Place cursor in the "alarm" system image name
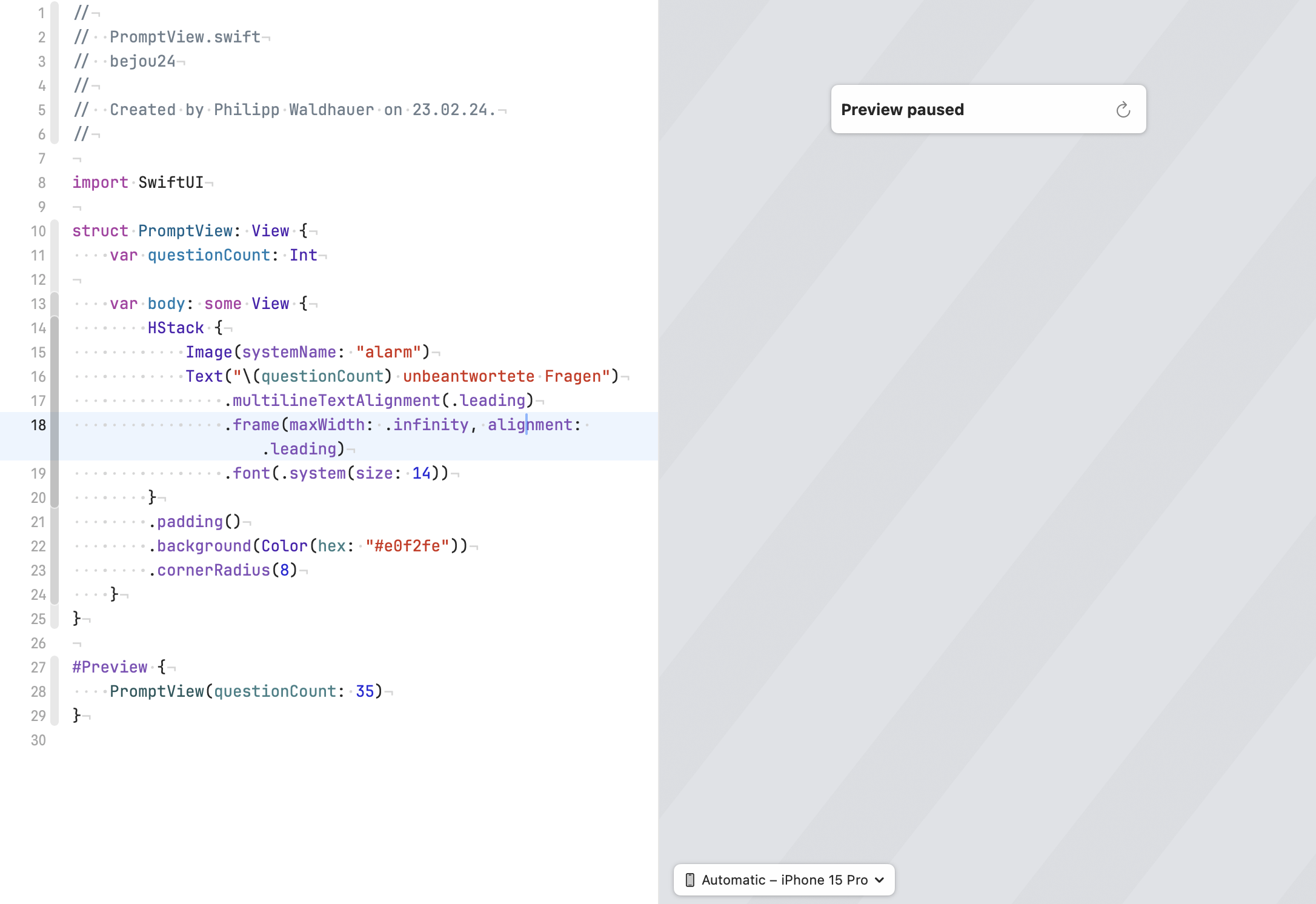Screen dimensions: 1316x904 pos(388,351)
